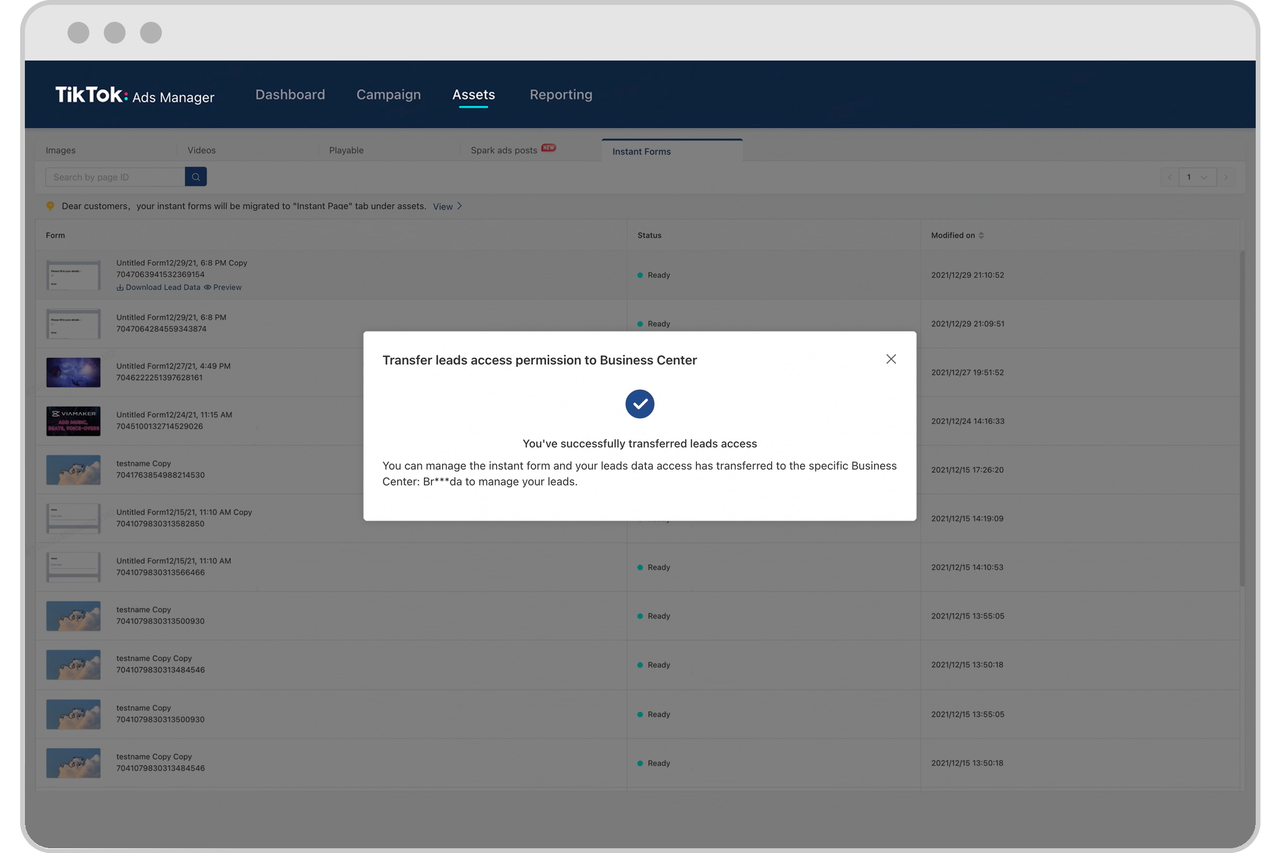Sort by Modified on column
Viewport: 1280px width, 853px height.
[981, 236]
